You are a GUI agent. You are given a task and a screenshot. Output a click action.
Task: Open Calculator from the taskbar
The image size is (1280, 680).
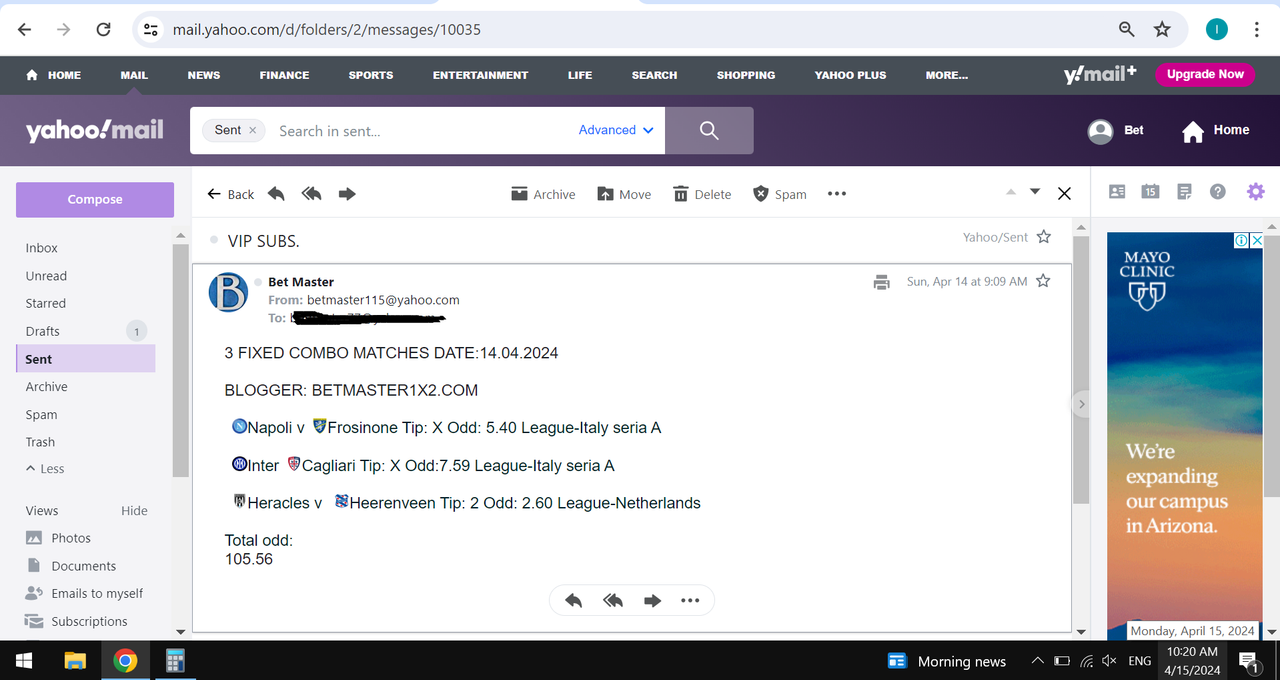coord(175,660)
